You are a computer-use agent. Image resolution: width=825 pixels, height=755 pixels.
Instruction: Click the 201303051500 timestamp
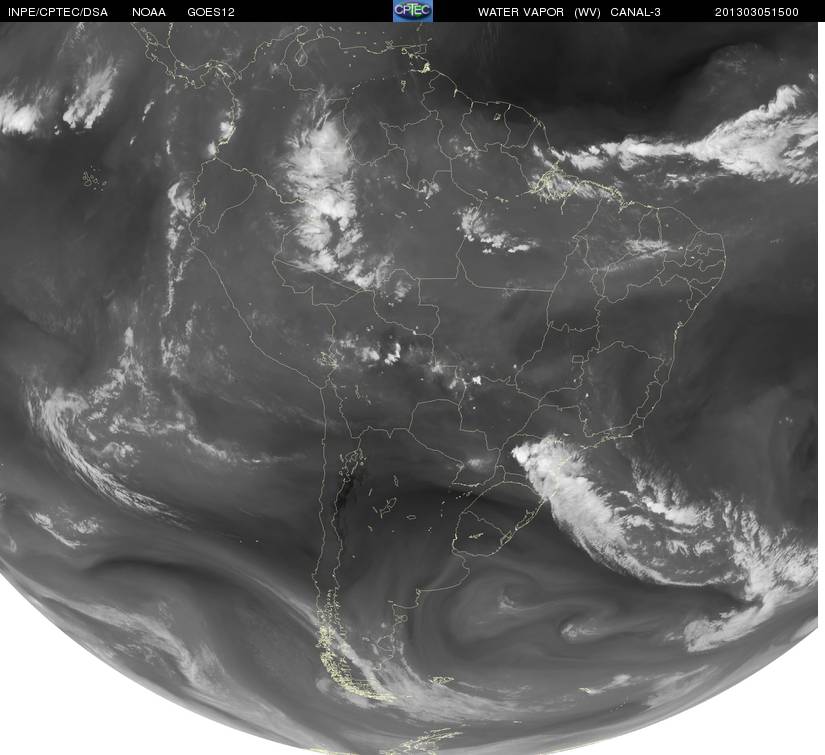tap(757, 13)
